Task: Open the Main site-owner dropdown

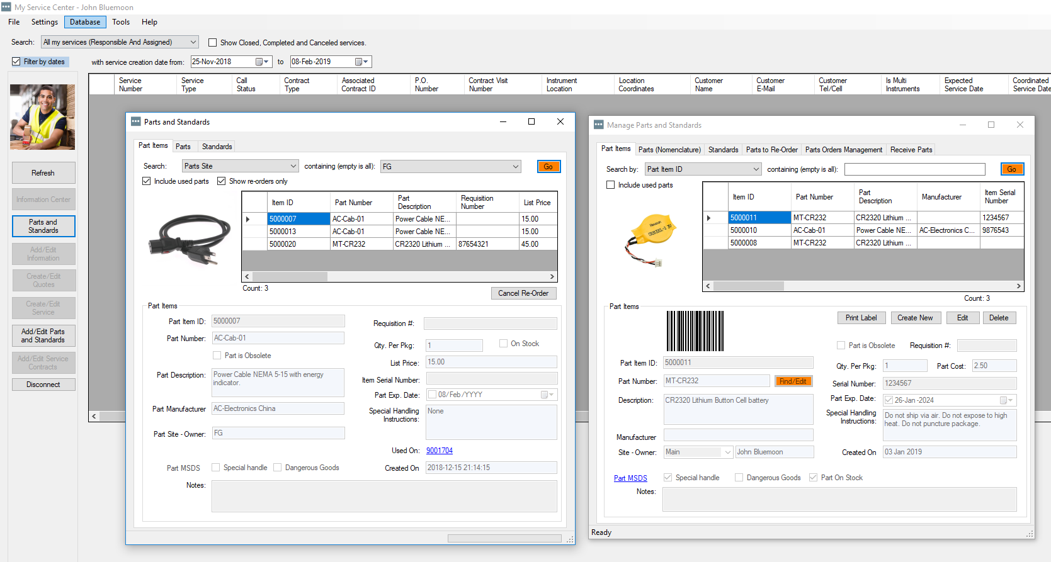Action: click(727, 453)
